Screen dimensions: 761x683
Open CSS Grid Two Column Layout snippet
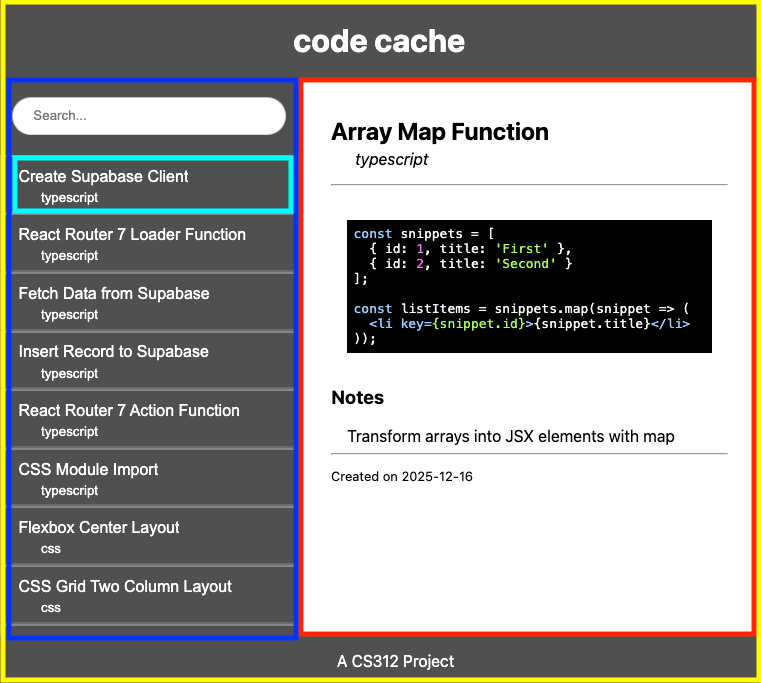(125, 587)
